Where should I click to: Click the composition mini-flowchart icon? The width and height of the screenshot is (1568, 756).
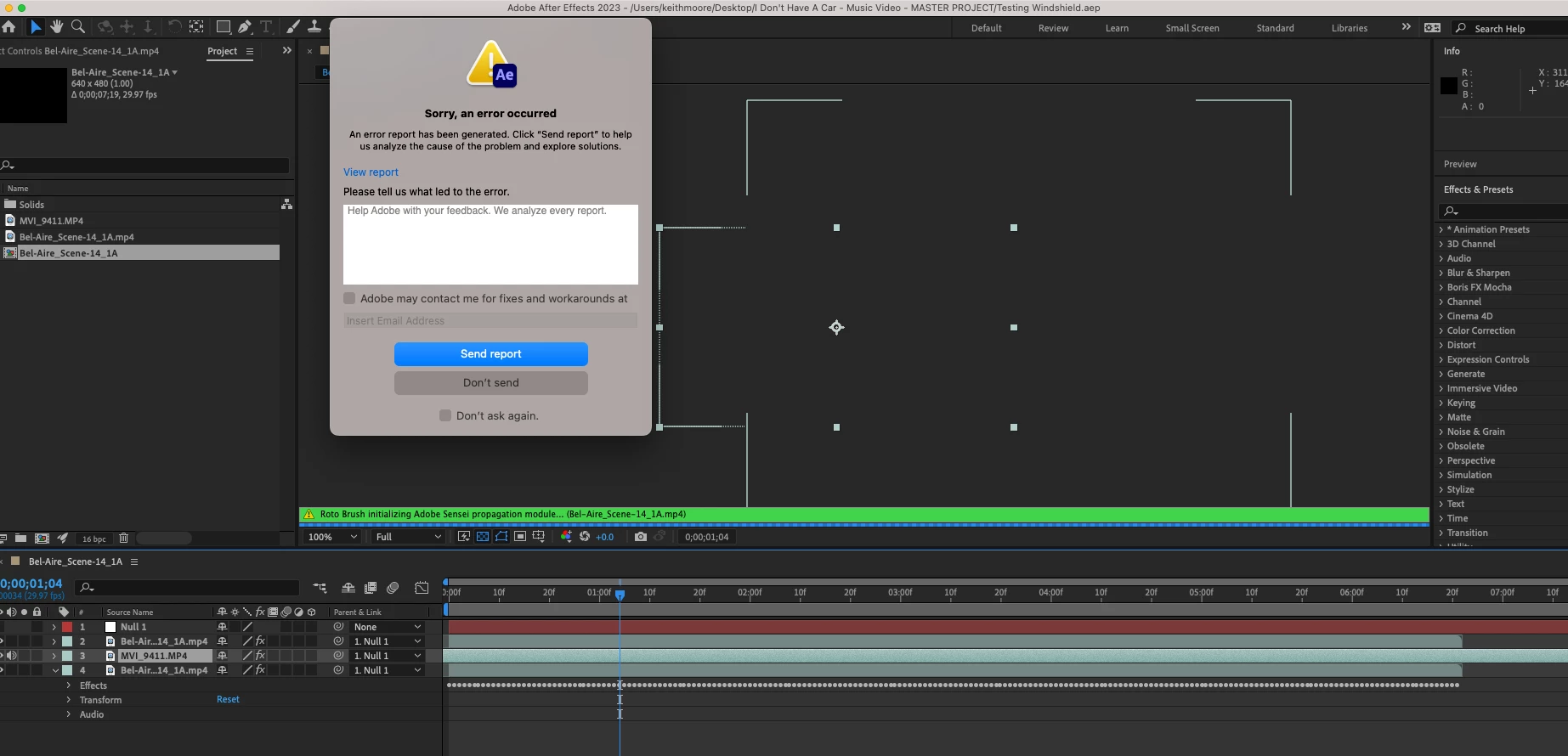pos(320,588)
